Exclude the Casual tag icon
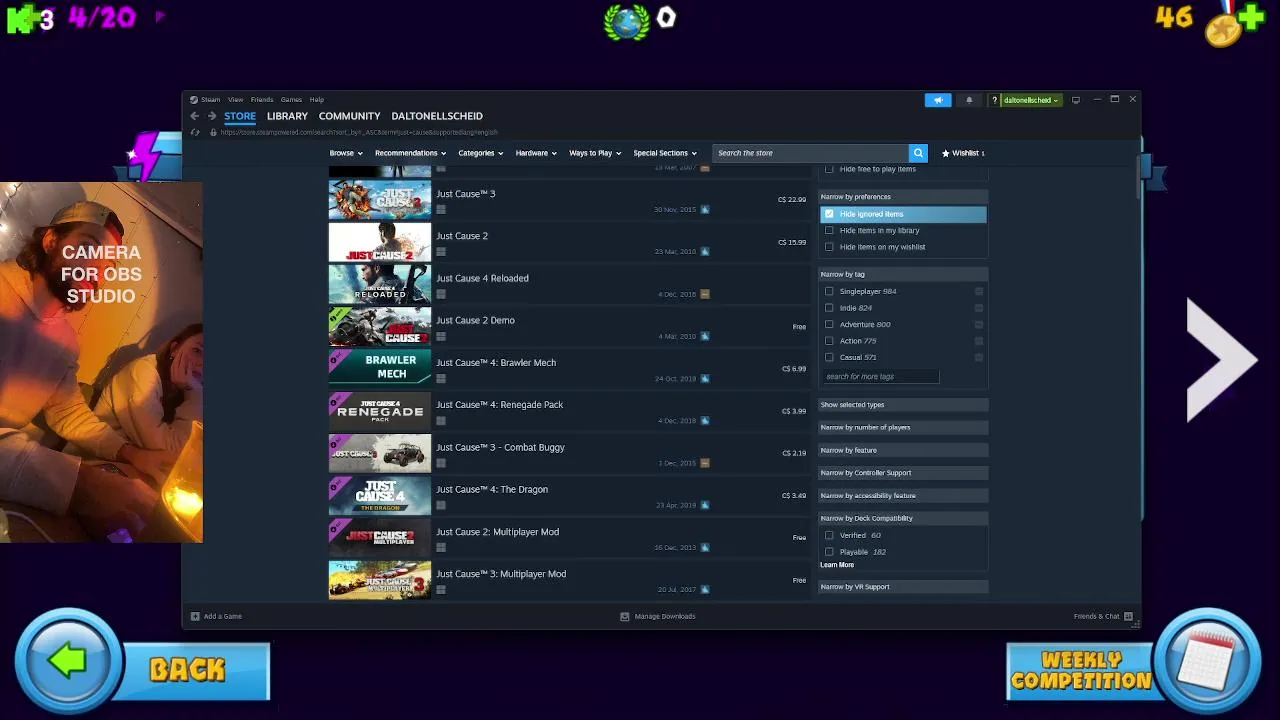1280x720 pixels. click(x=979, y=357)
